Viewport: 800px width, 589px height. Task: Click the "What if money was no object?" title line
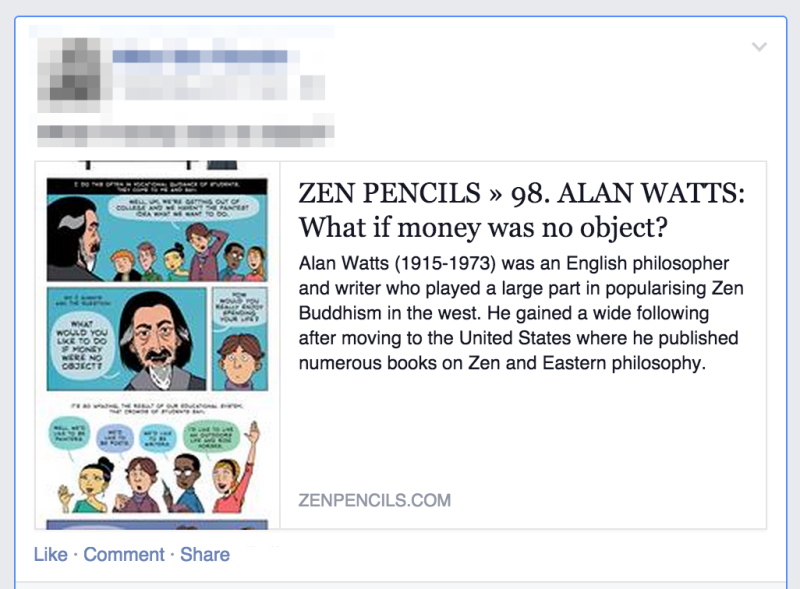(x=483, y=228)
